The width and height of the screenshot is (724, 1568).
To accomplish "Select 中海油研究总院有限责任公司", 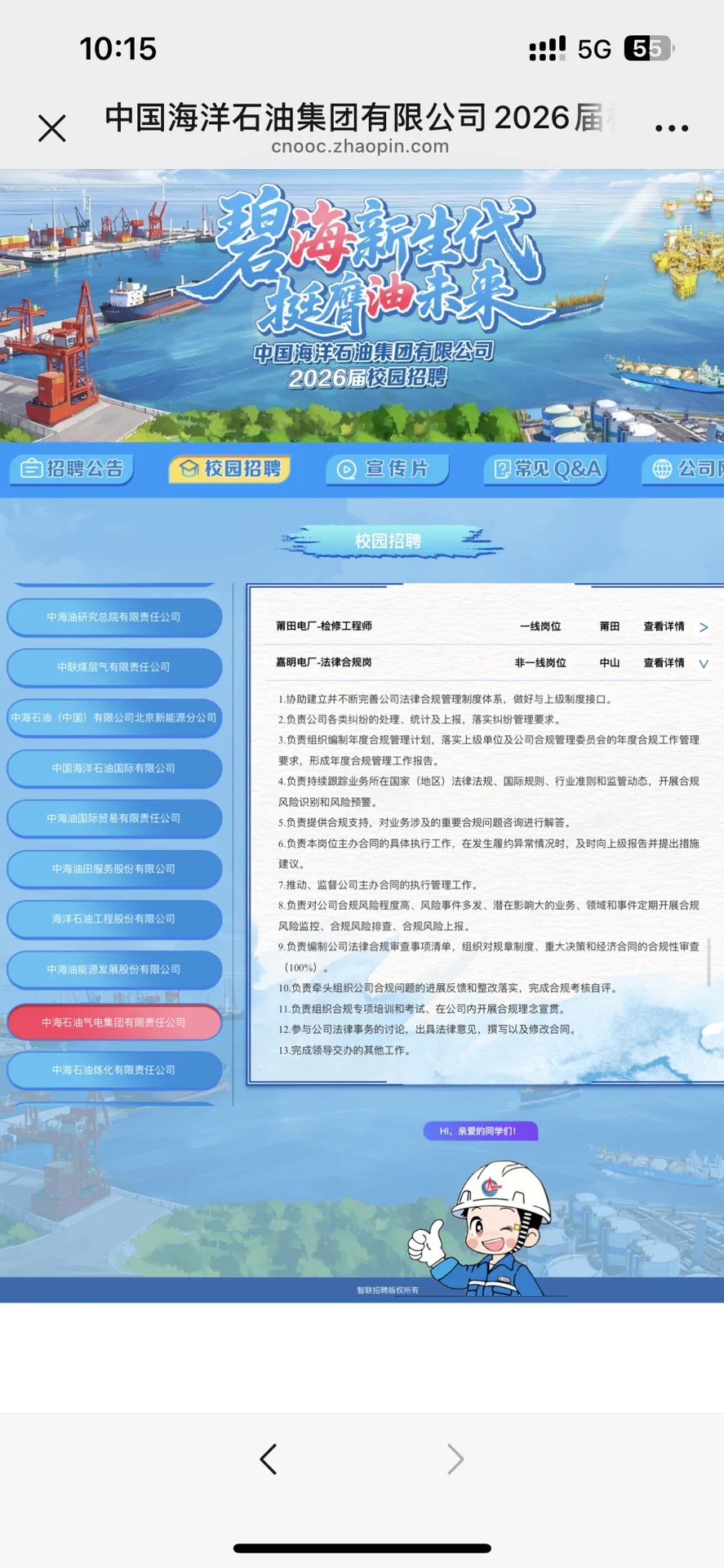I will [x=114, y=617].
